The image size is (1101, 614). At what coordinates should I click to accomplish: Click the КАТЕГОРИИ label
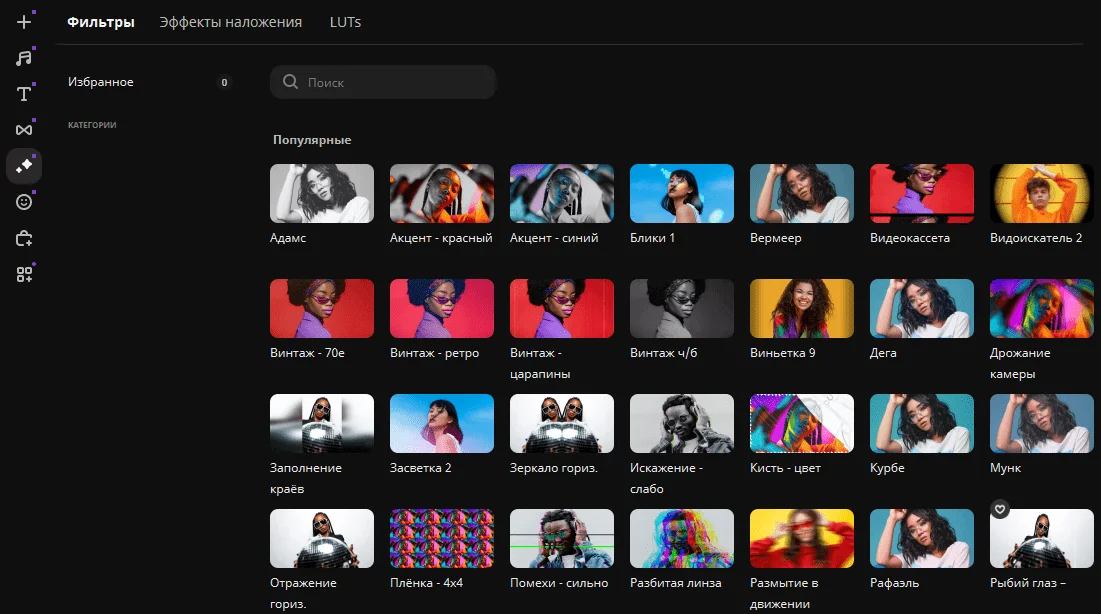coord(92,125)
